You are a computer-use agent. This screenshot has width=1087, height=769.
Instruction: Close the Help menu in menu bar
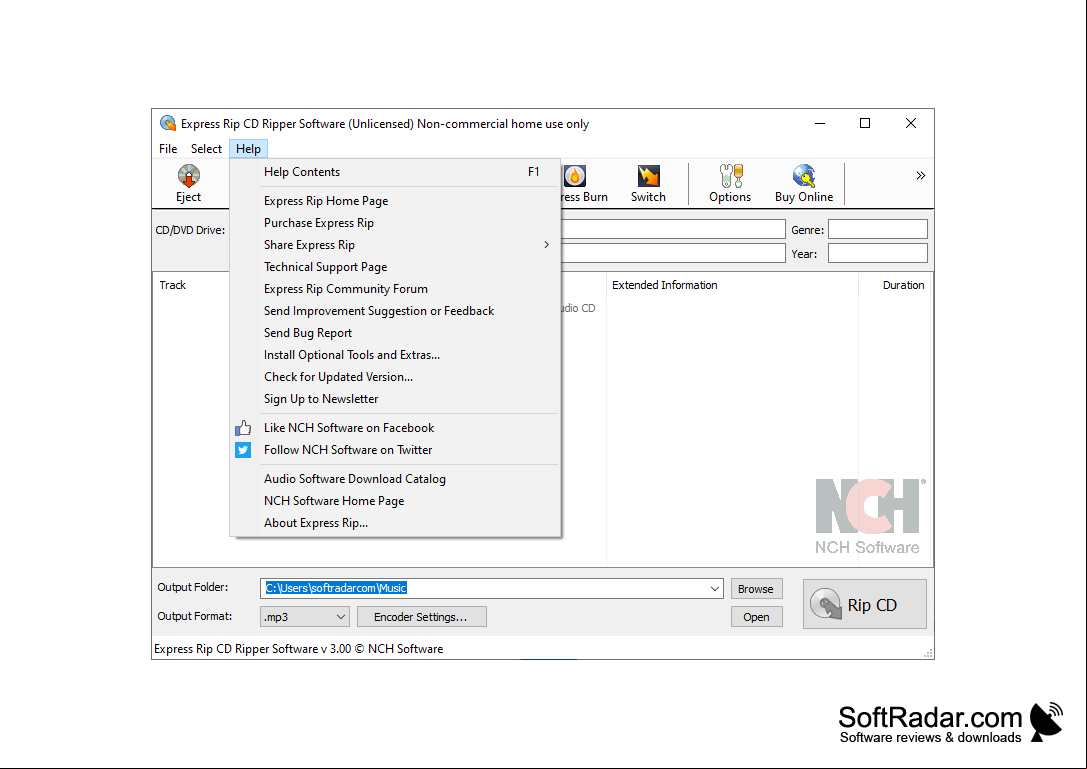[x=248, y=149]
